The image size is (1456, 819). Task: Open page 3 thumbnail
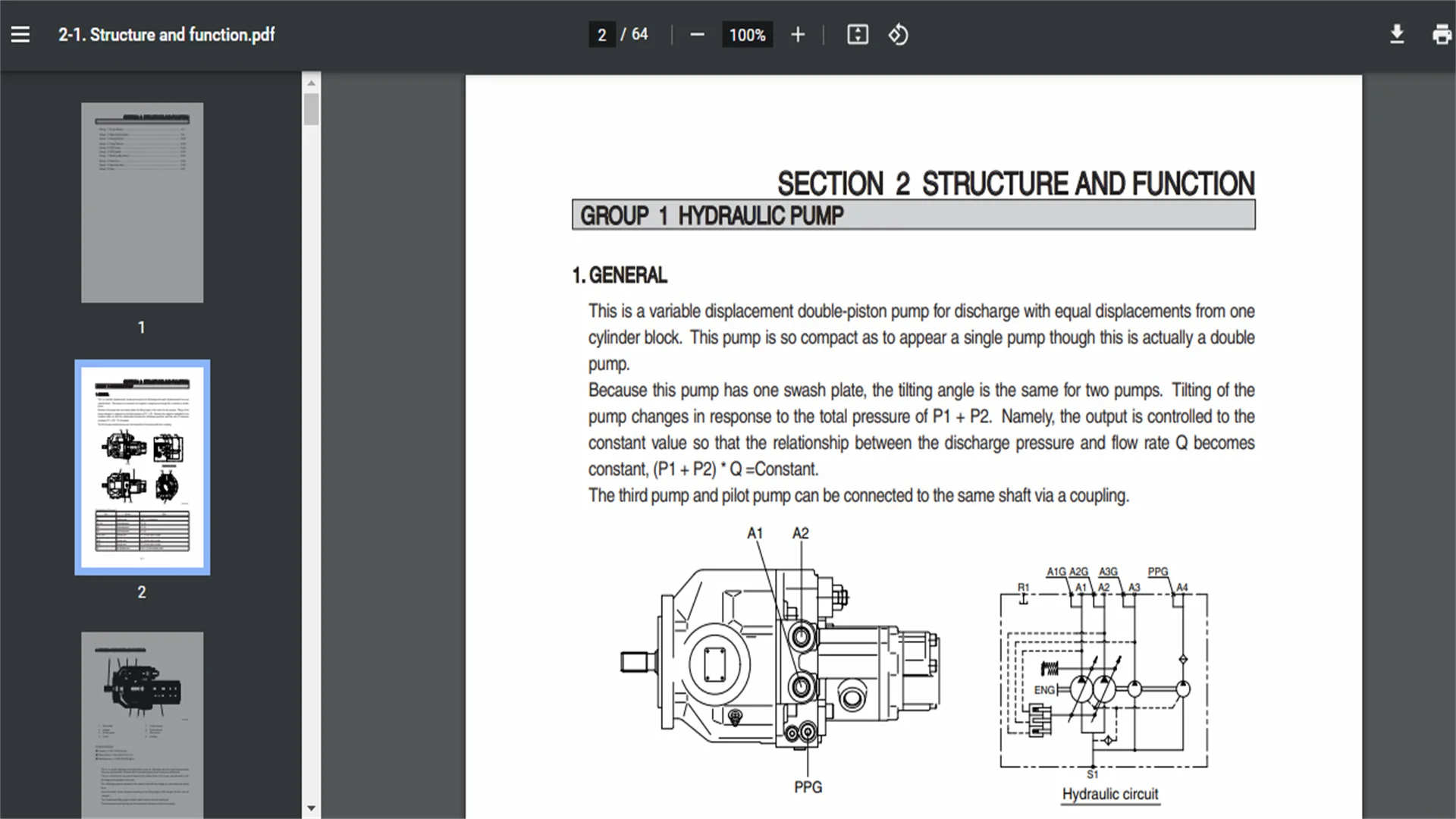tap(143, 725)
